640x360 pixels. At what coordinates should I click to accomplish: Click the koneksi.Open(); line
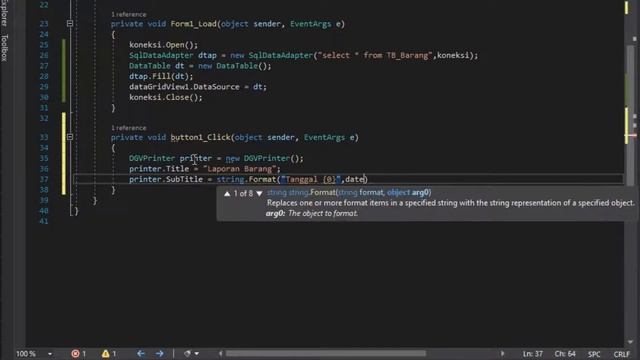(x=163, y=45)
